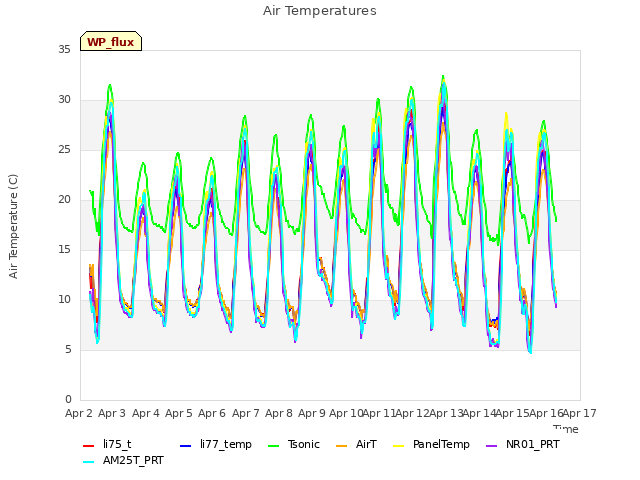Click the 35 y-axis tick label
The image size is (640, 480).
click(x=64, y=49)
